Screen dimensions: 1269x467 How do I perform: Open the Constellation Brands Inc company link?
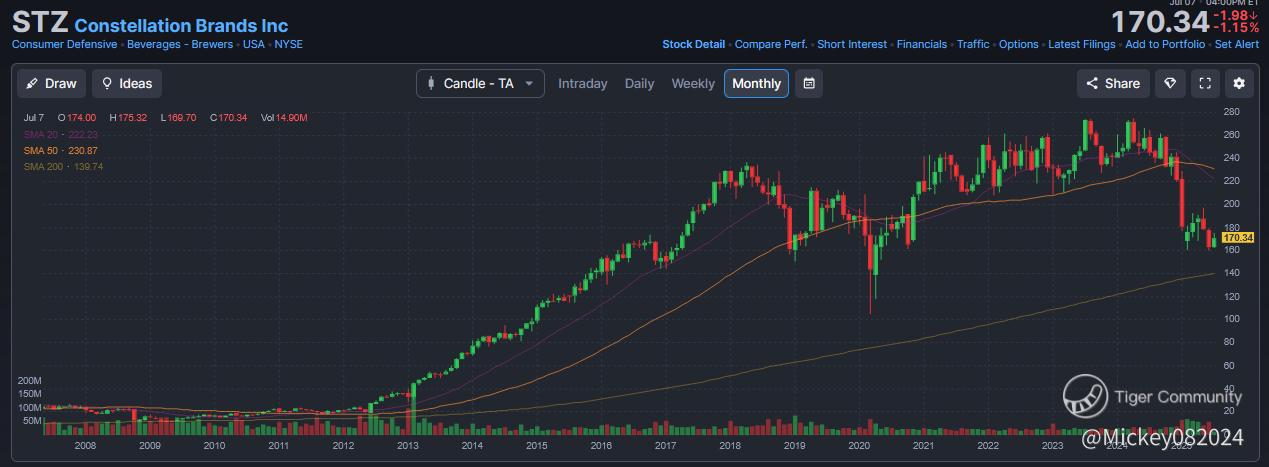click(181, 25)
